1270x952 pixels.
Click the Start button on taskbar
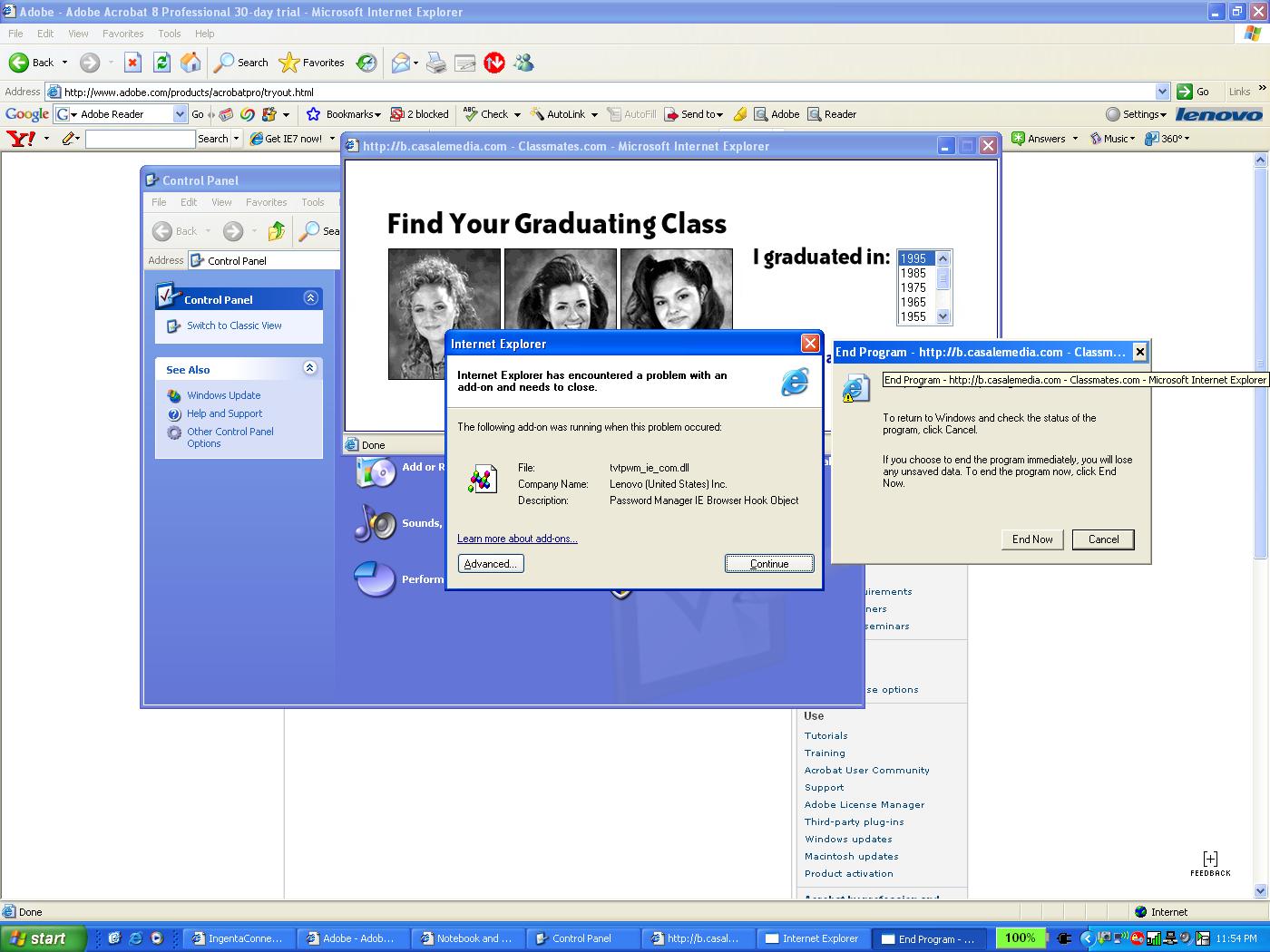43,938
